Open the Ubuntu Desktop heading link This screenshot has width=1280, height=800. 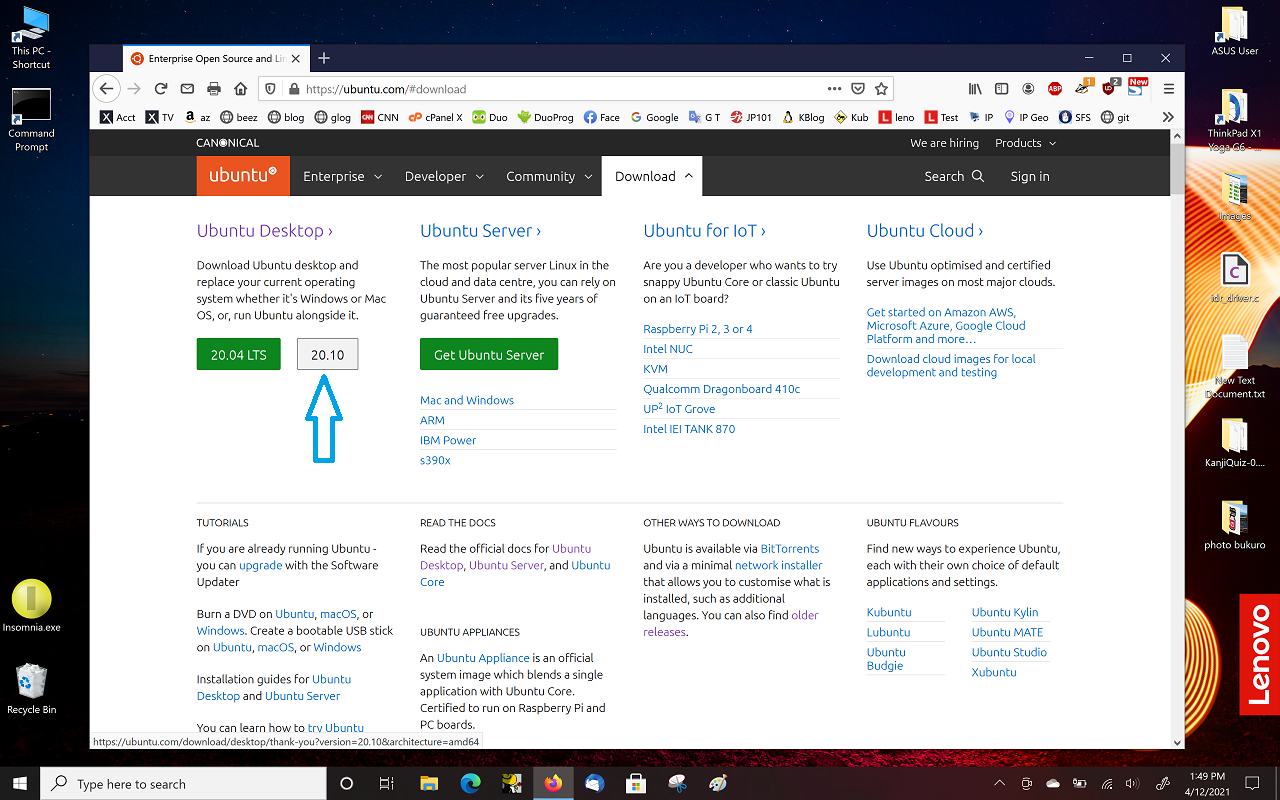265,231
